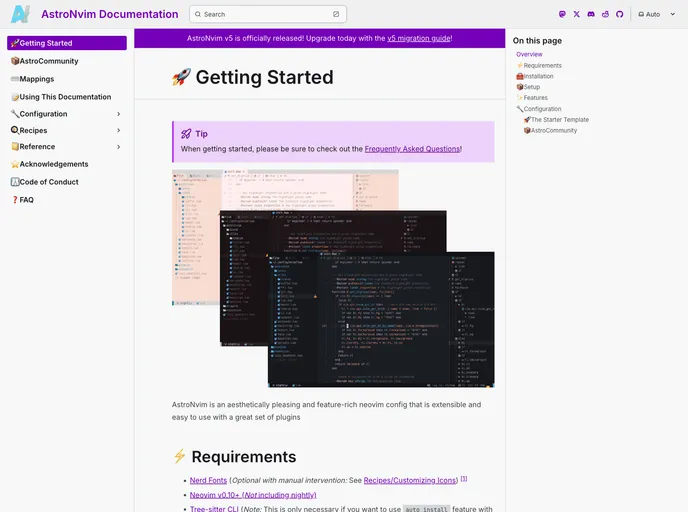Image resolution: width=688 pixels, height=512 pixels.
Task: Open the Frequently Asked Questions link
Action: [412, 149]
